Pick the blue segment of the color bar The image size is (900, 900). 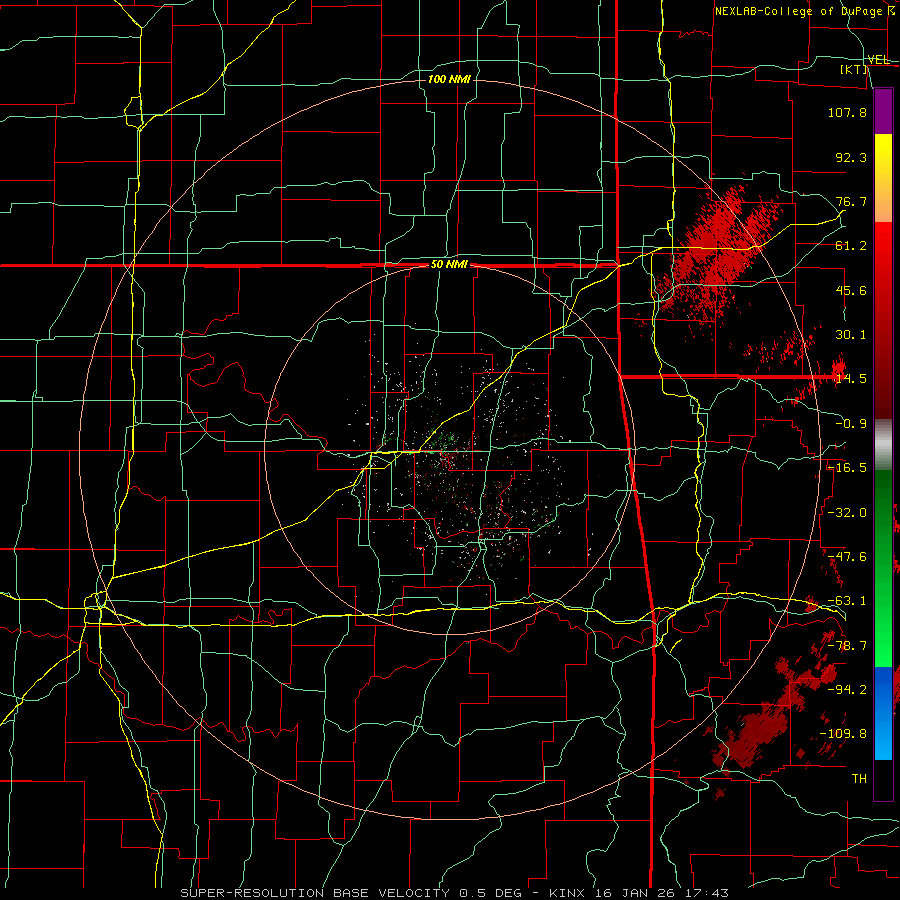click(x=883, y=713)
